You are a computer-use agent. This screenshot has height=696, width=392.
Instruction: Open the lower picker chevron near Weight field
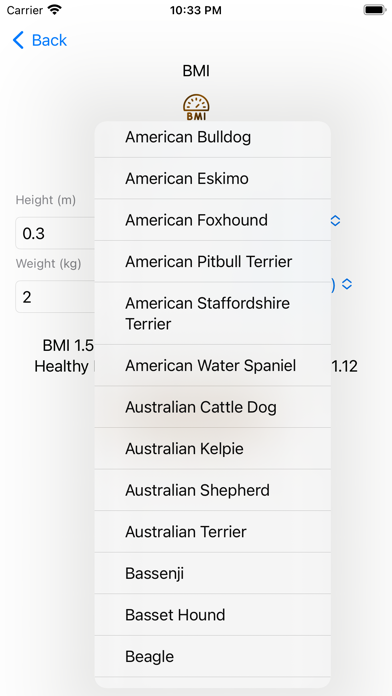347,284
